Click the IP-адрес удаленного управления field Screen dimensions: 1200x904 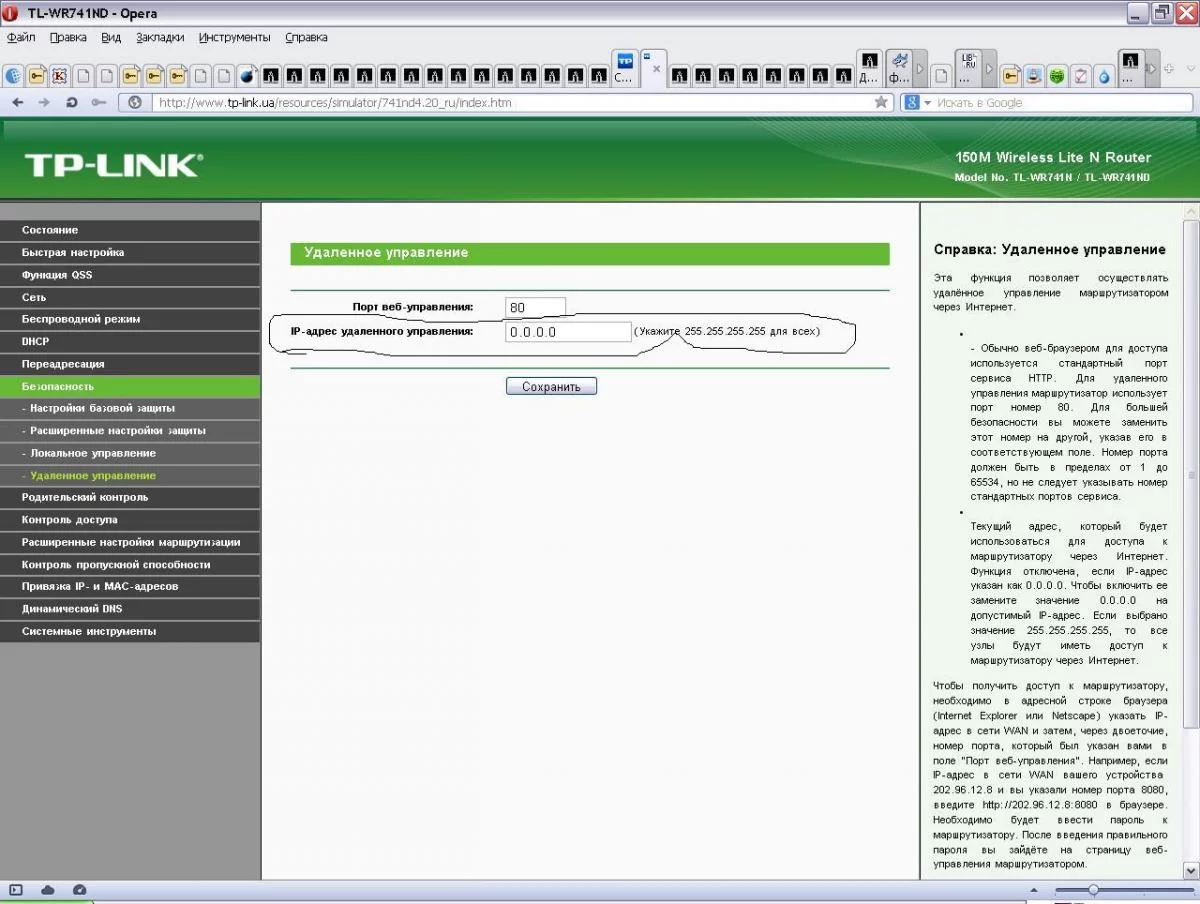pos(568,332)
